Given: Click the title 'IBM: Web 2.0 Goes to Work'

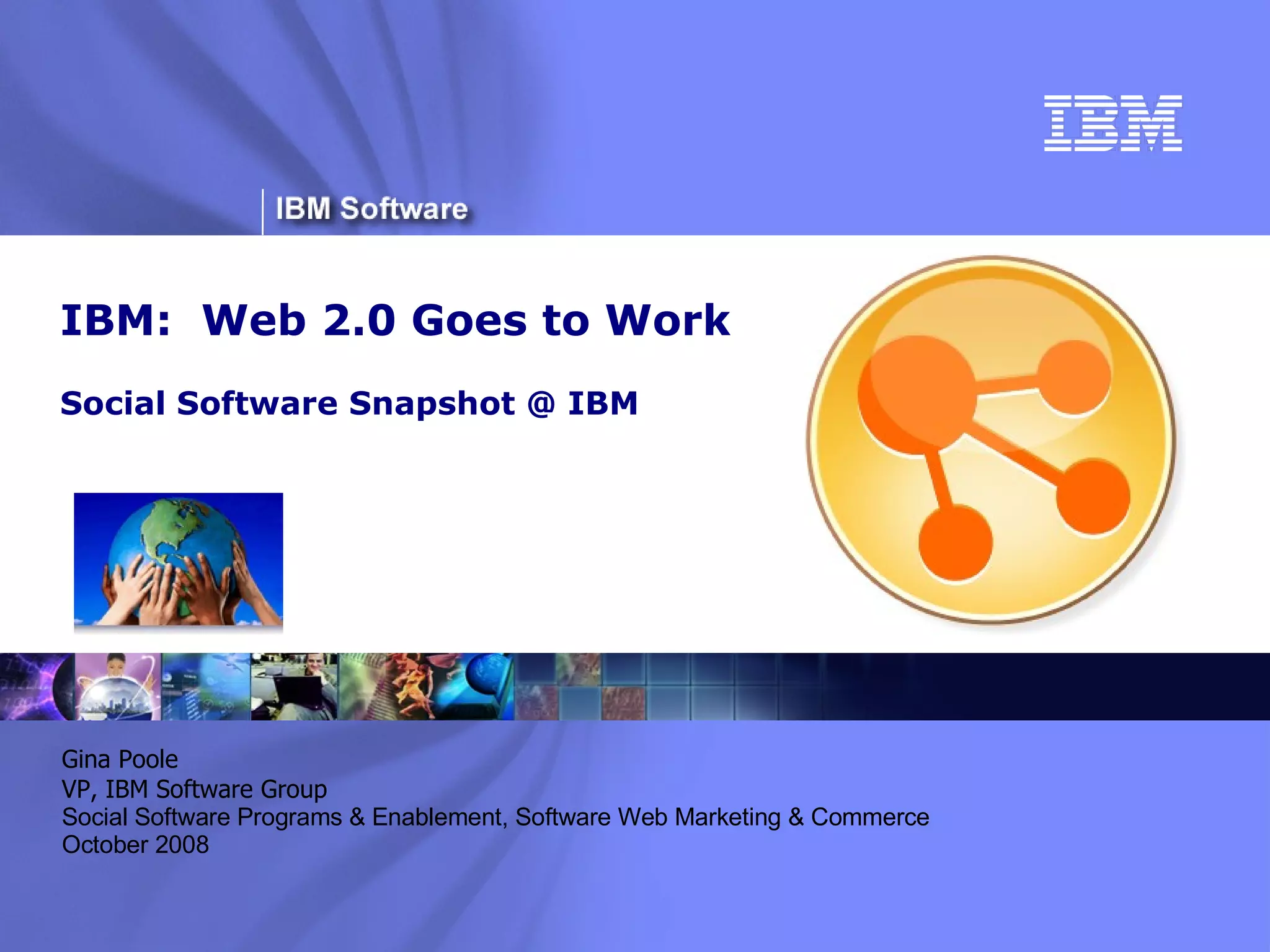Looking at the screenshot, I should [x=395, y=320].
